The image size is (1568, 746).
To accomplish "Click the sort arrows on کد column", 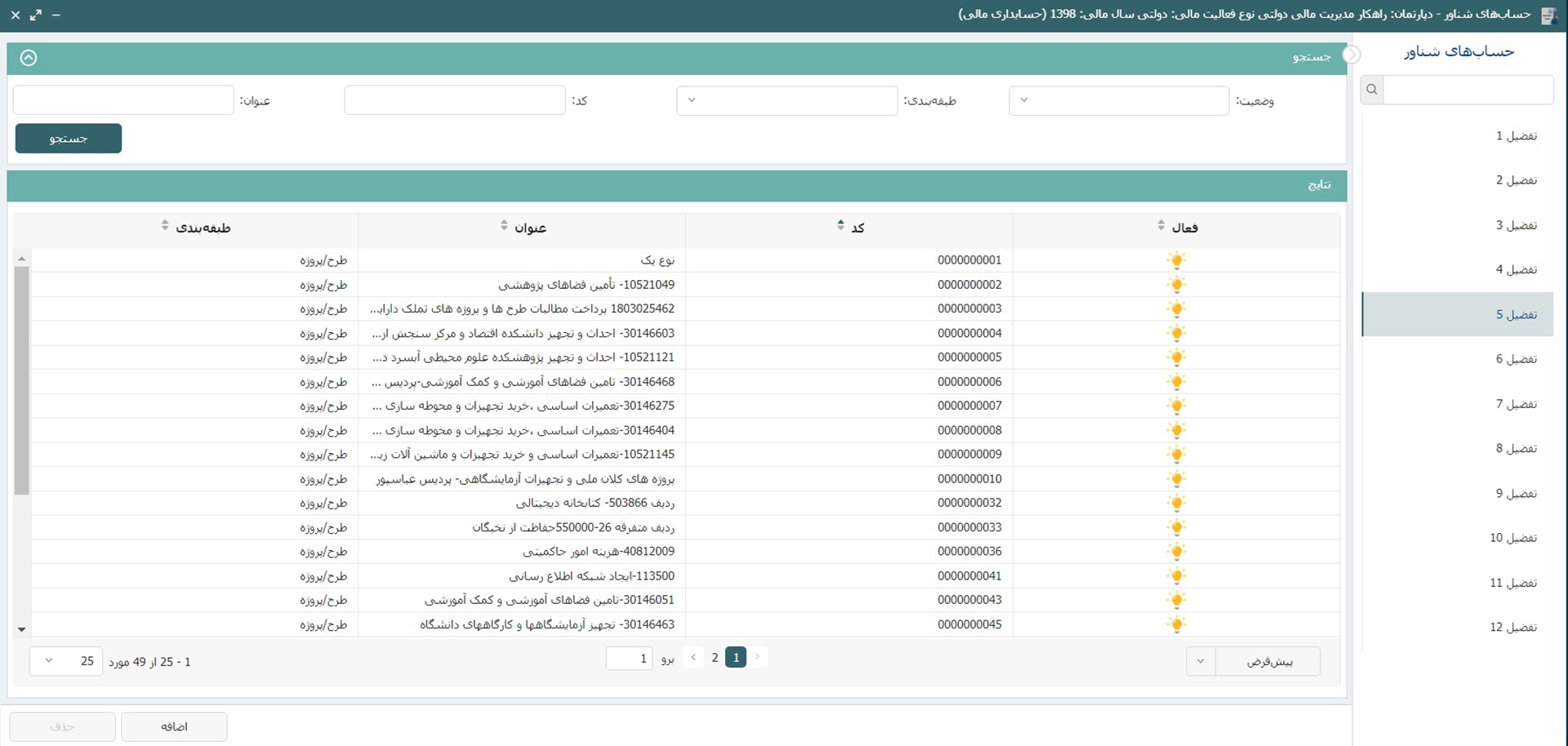I will (x=840, y=226).
